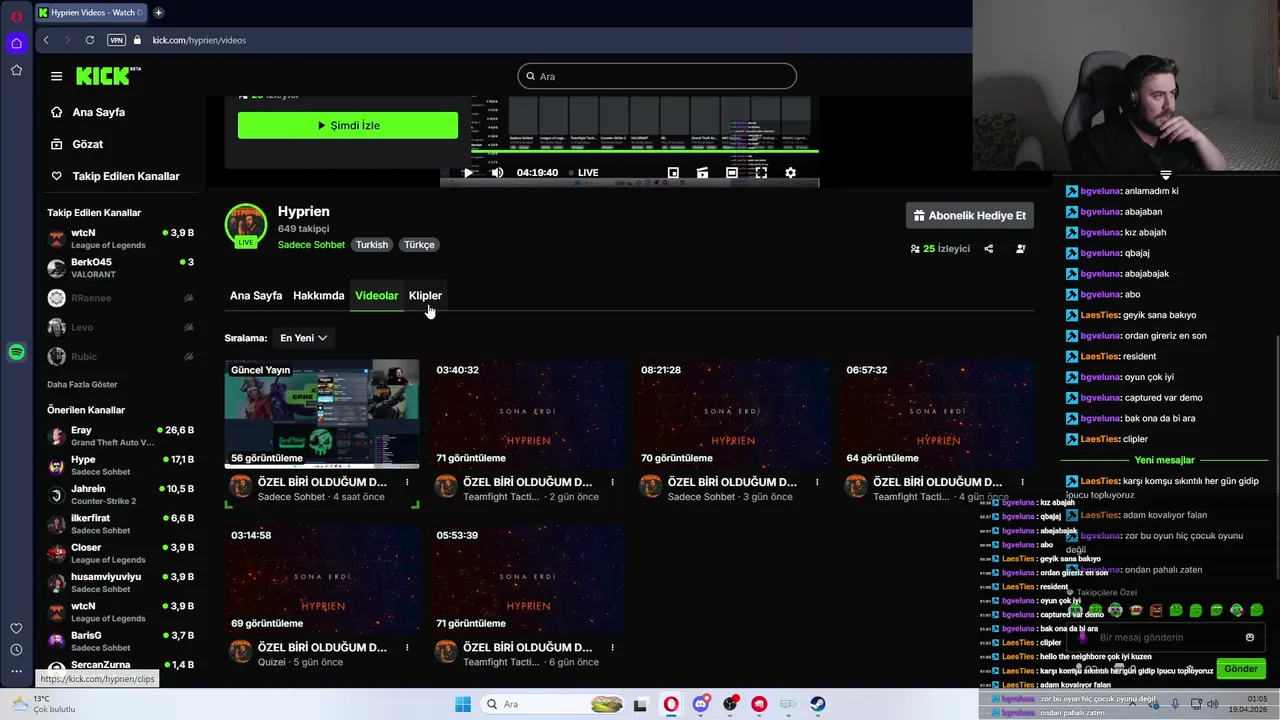Screen dimensions: 1280x720
Task: Open Discord from the taskbar
Action: (x=701, y=704)
